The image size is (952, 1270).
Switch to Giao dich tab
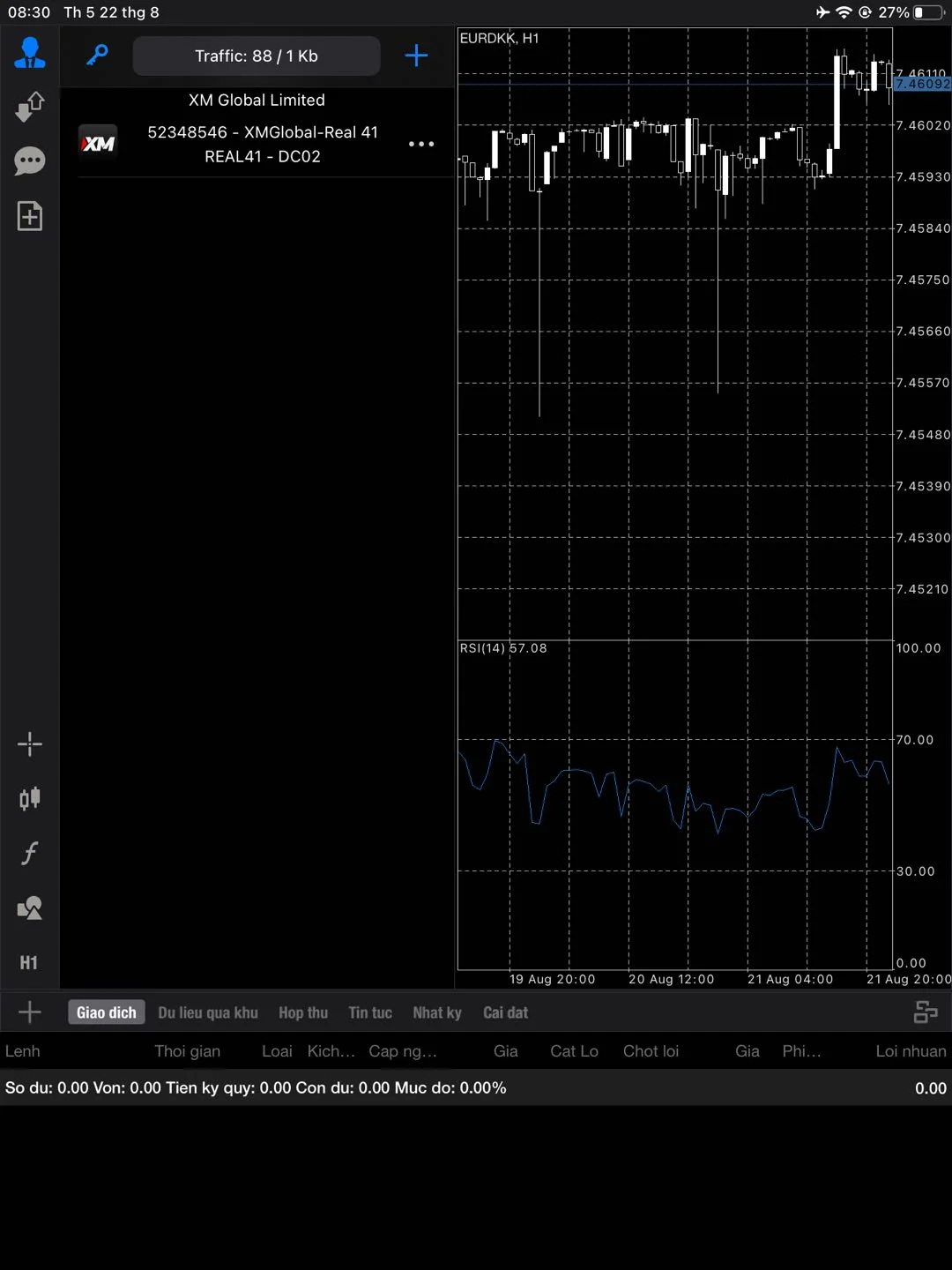[107, 1012]
